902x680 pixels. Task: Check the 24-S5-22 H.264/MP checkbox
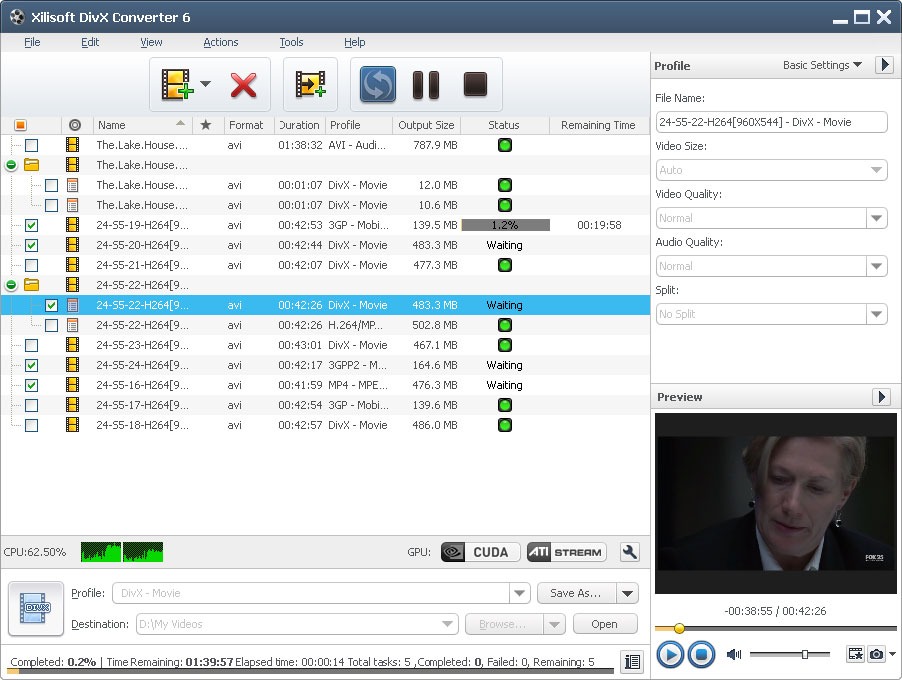tap(51, 325)
